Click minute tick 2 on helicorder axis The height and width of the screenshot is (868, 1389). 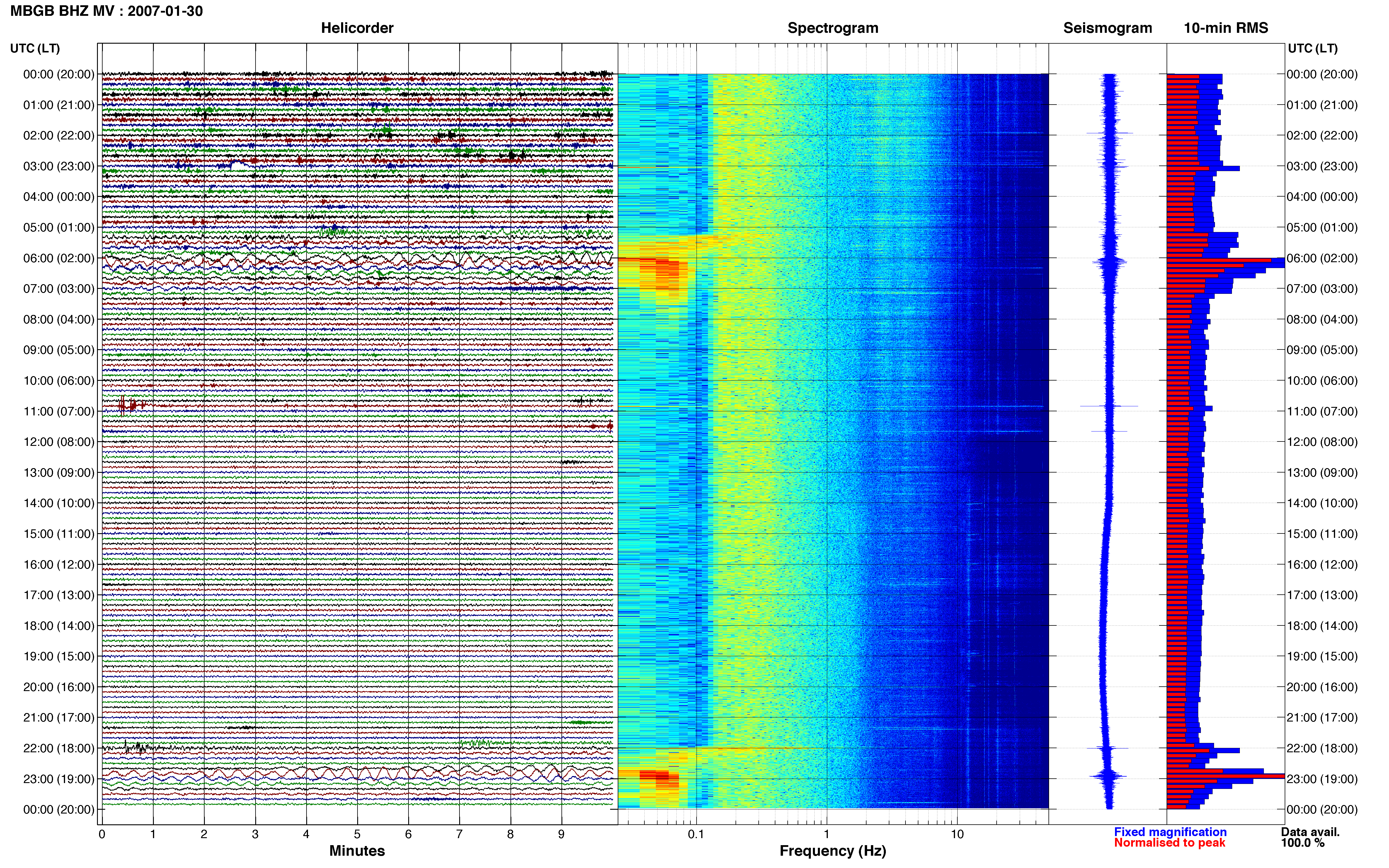[204, 834]
